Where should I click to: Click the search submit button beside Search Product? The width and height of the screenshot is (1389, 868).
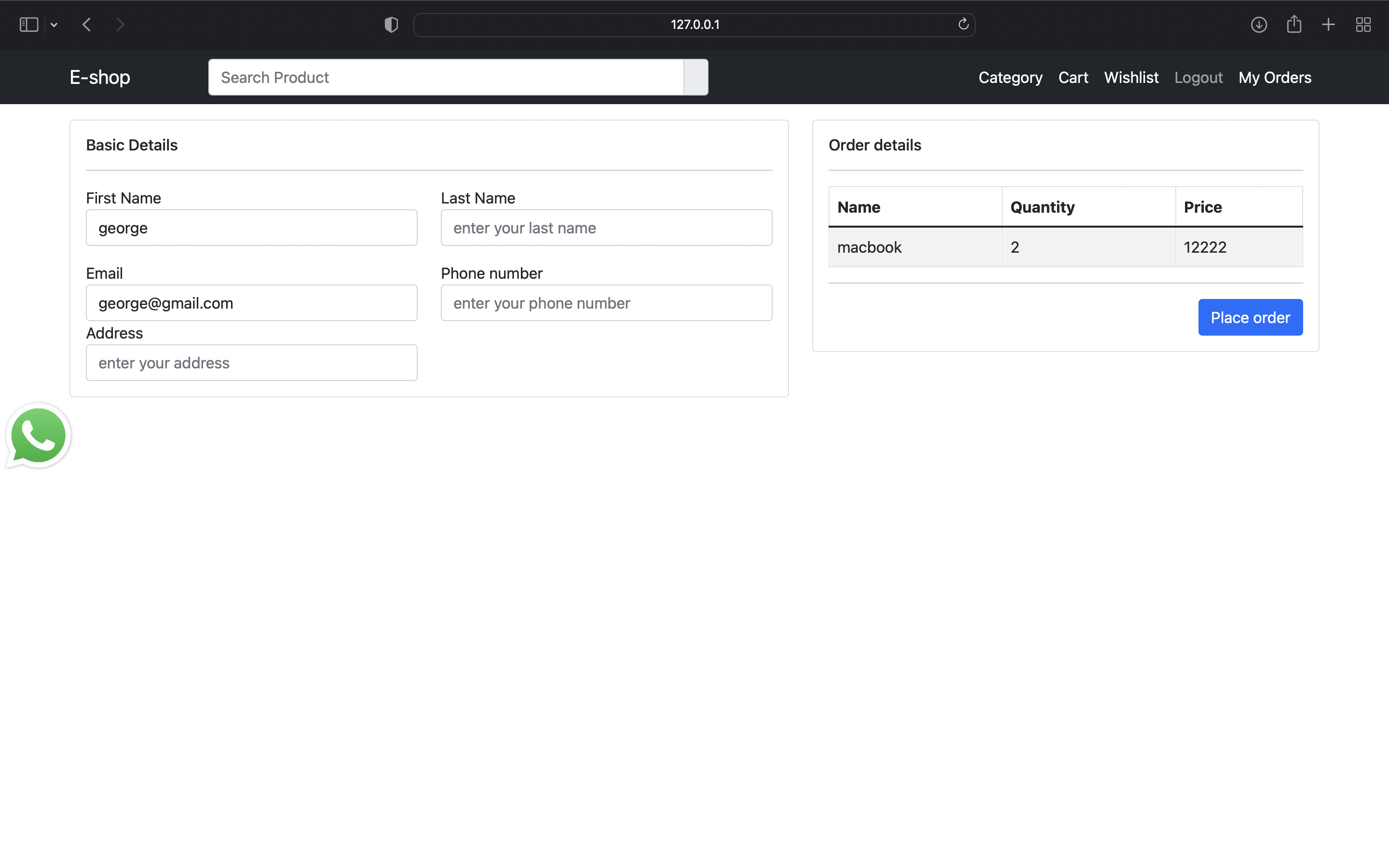[695, 78]
